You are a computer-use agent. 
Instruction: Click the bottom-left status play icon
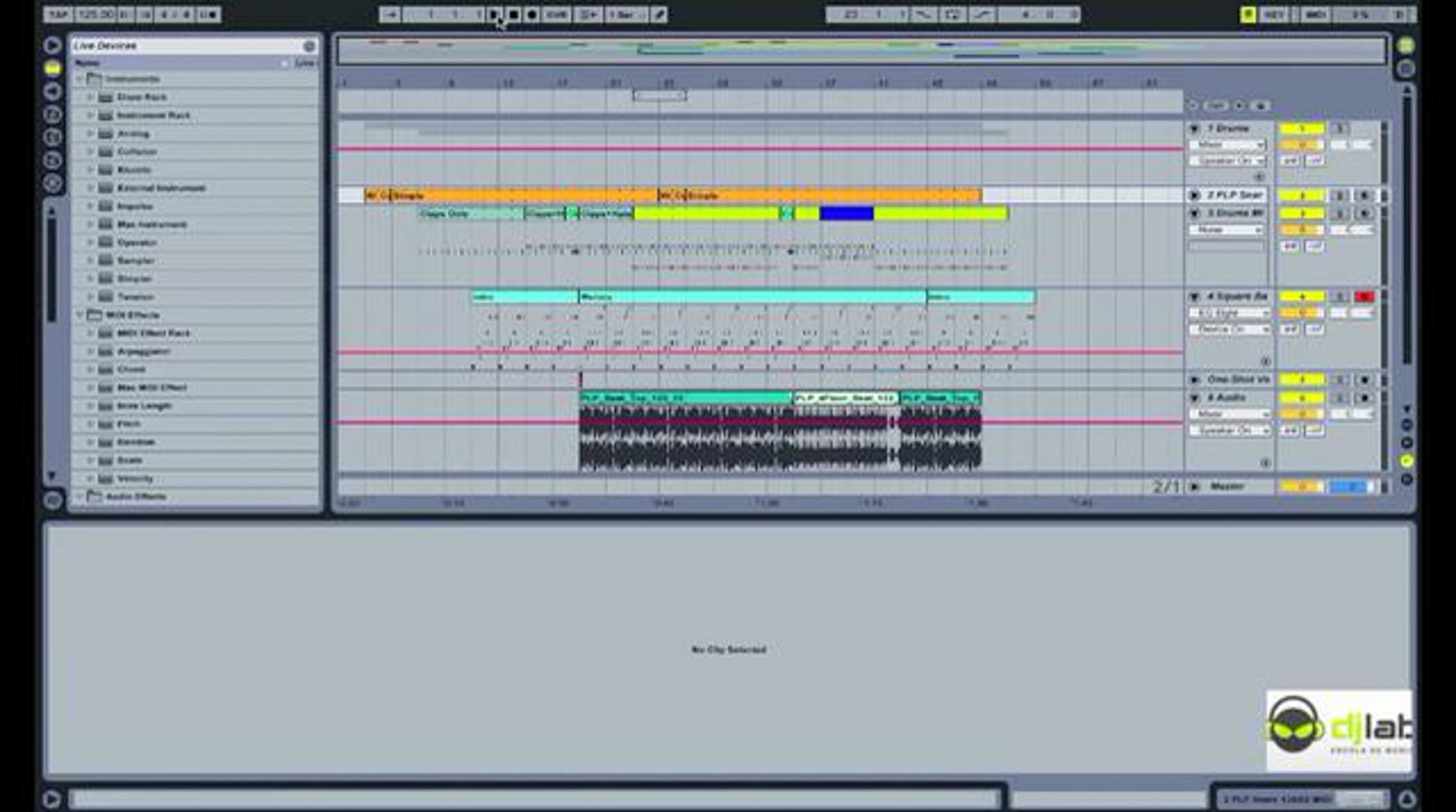point(52,799)
